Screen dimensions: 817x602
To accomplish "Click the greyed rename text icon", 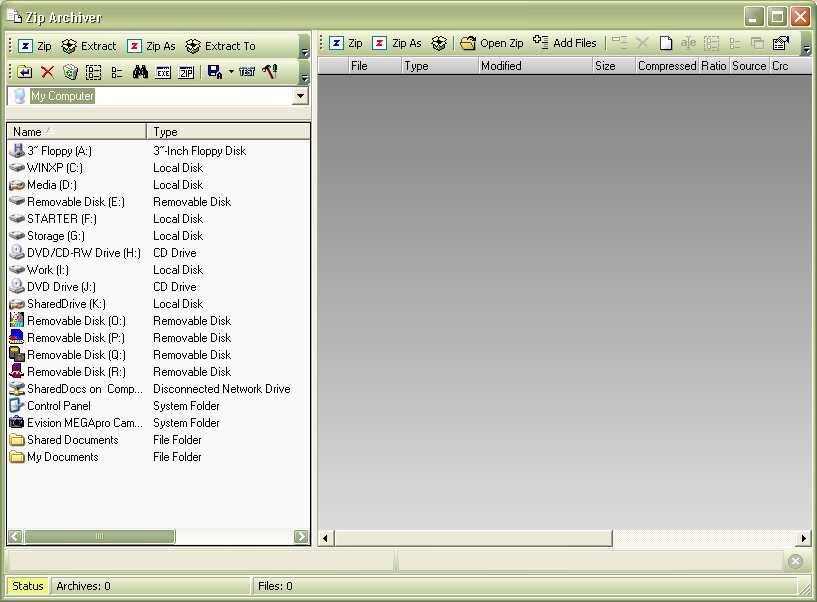I will click(688, 43).
